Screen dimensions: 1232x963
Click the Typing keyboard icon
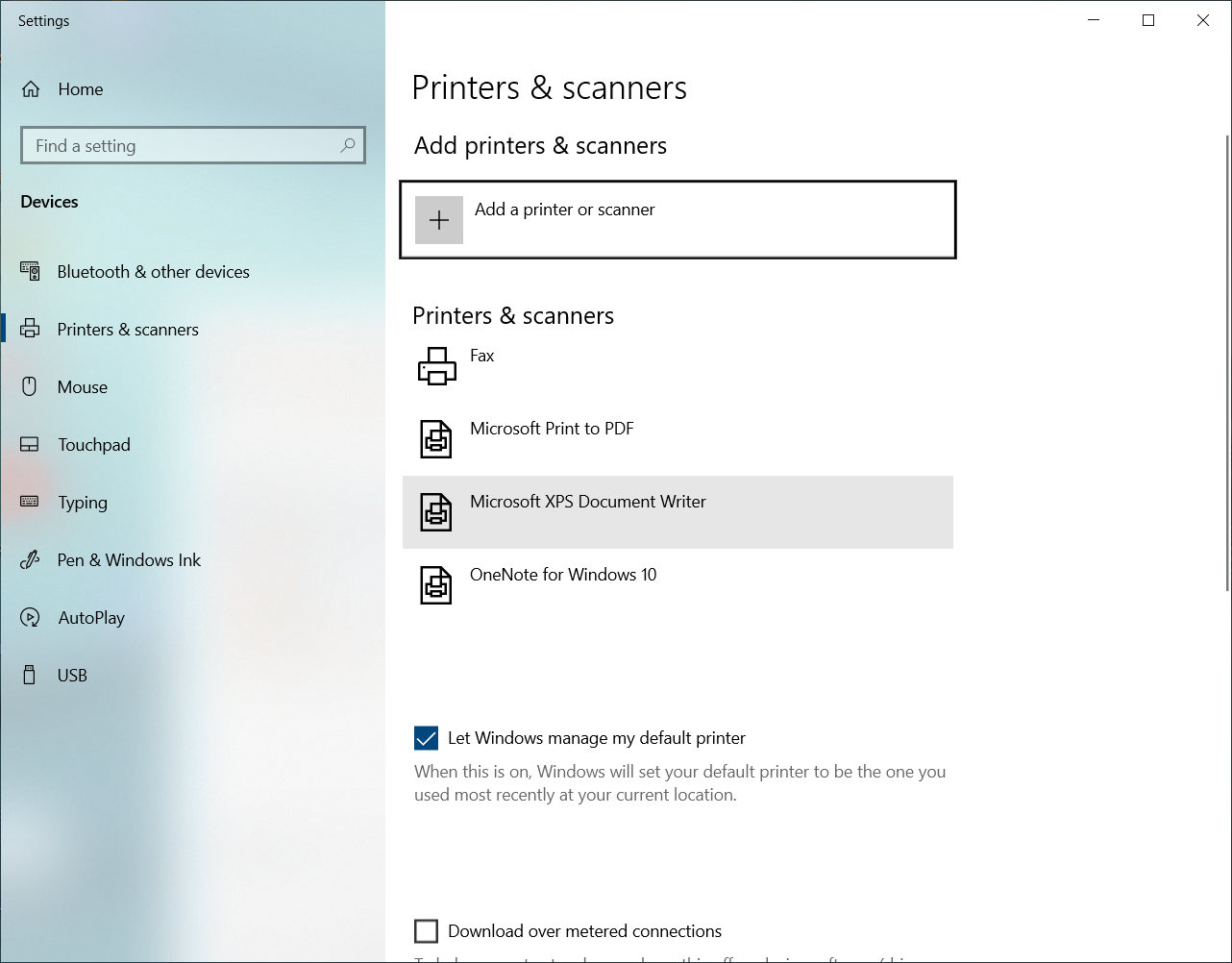click(x=30, y=502)
